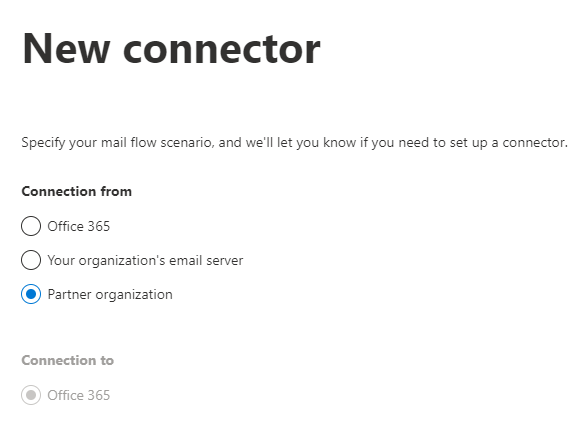
Task: Click the word New in the heading
Action: pyautogui.click(x=66, y=48)
